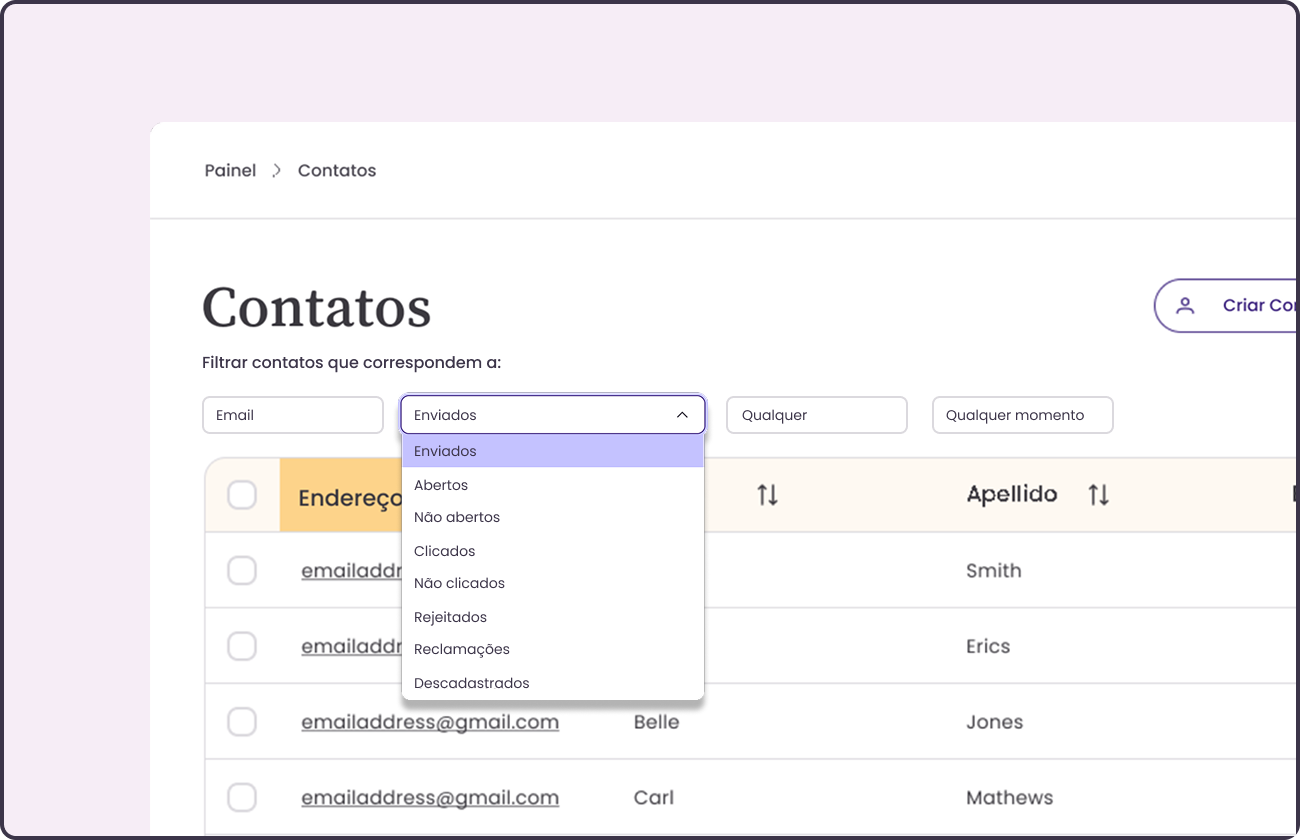1300x840 pixels.
Task: Select Clicados in the open dropdown list
Action: coord(445,551)
